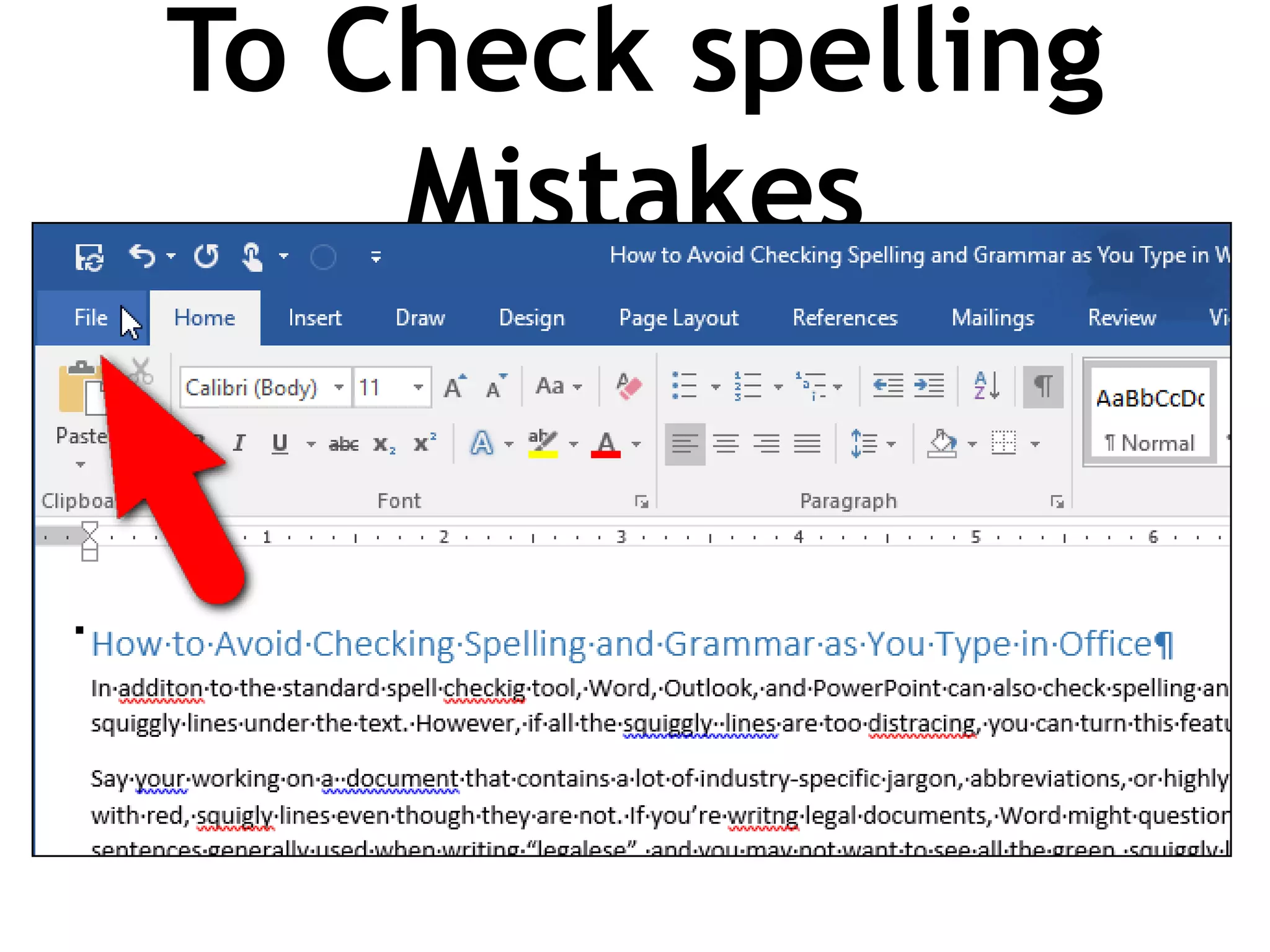Click Decrease Indent icon
1270x952 pixels.
(x=888, y=386)
